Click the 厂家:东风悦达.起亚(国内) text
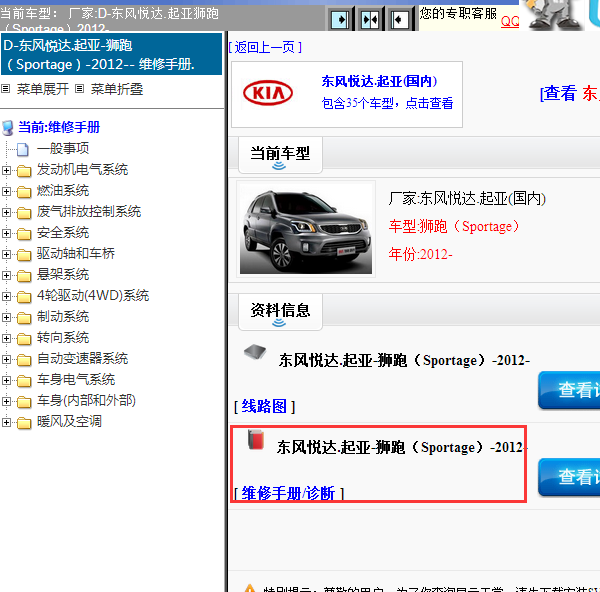 467,199
